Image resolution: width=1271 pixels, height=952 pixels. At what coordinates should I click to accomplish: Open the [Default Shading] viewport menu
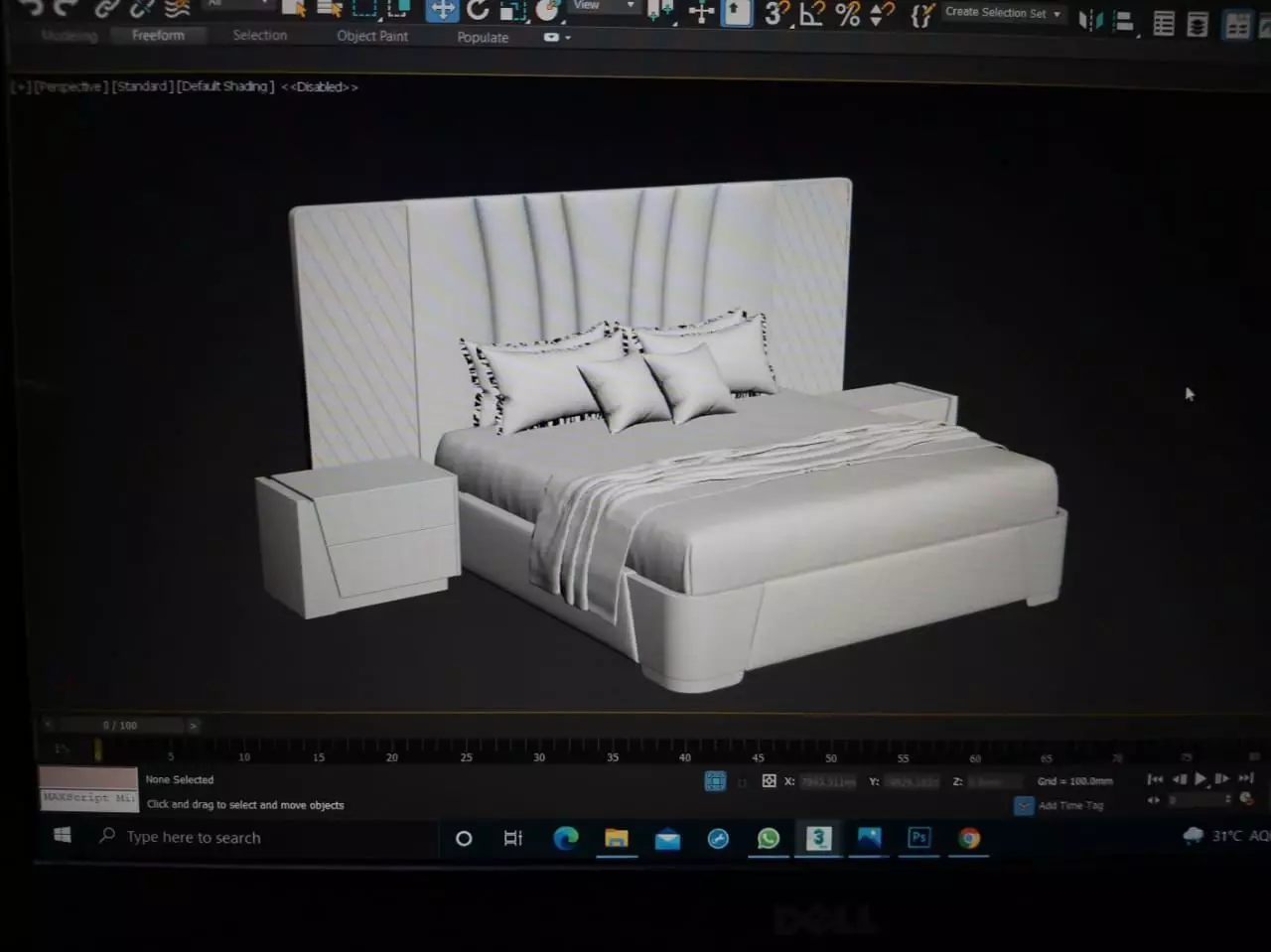225,86
